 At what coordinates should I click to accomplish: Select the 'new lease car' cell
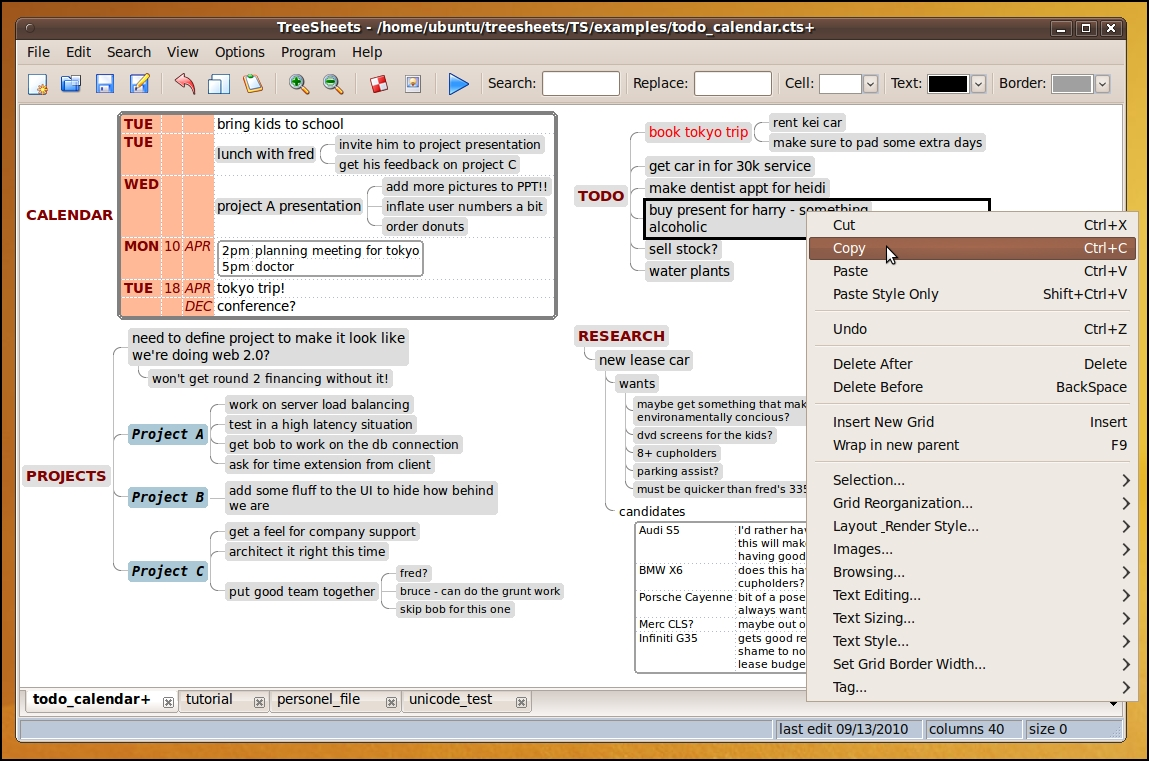(644, 360)
